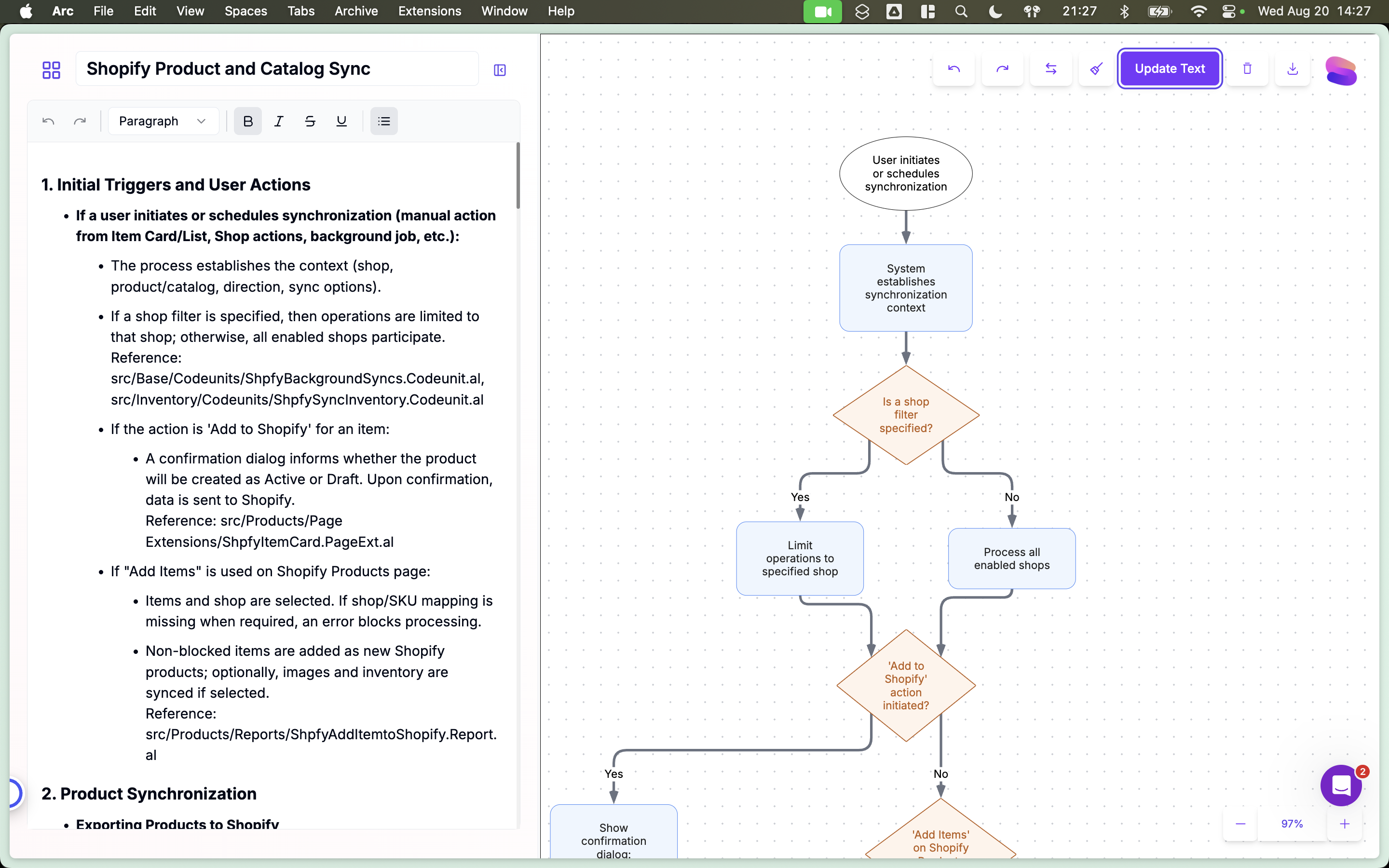Zoom in the canvas with plus

click(1344, 824)
